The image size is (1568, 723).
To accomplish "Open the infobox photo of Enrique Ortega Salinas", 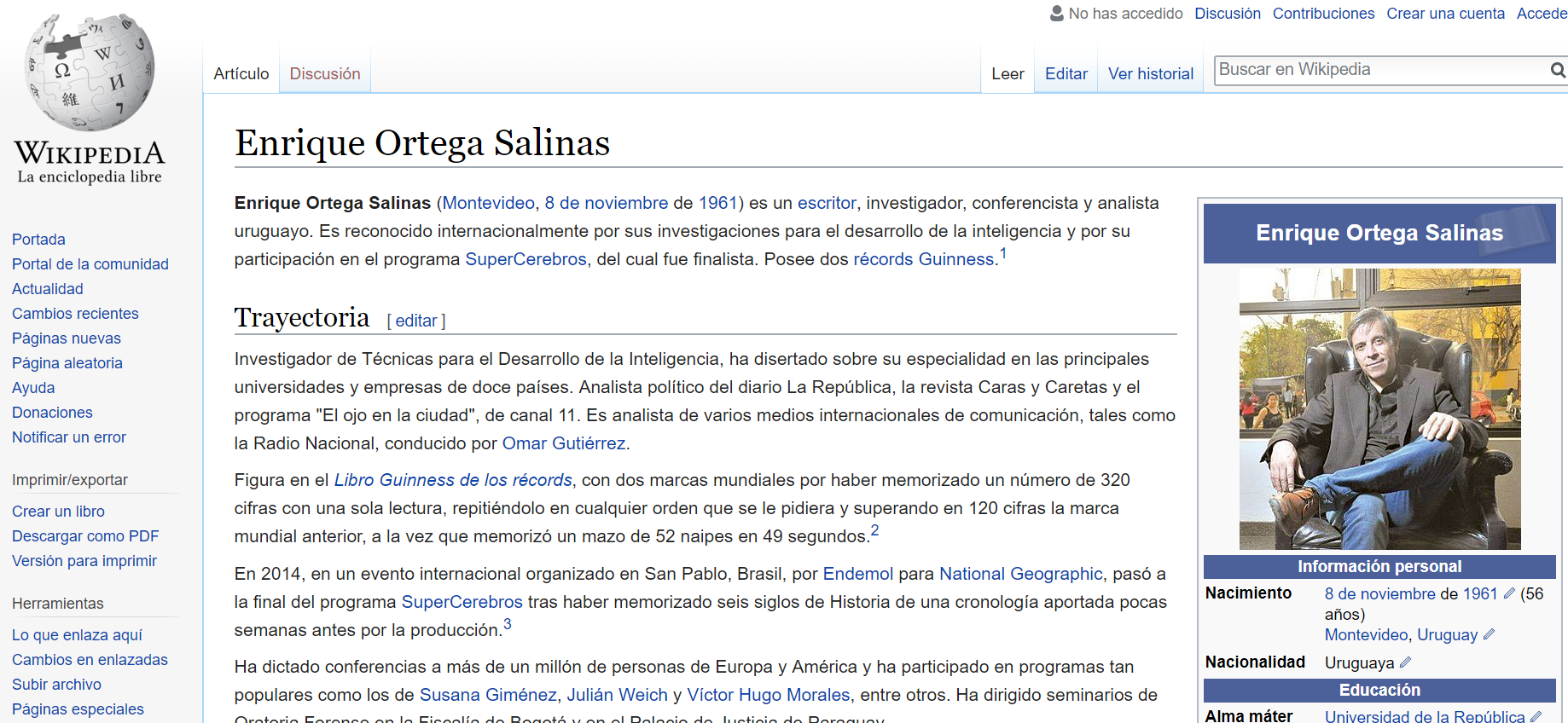I will point(1379,409).
